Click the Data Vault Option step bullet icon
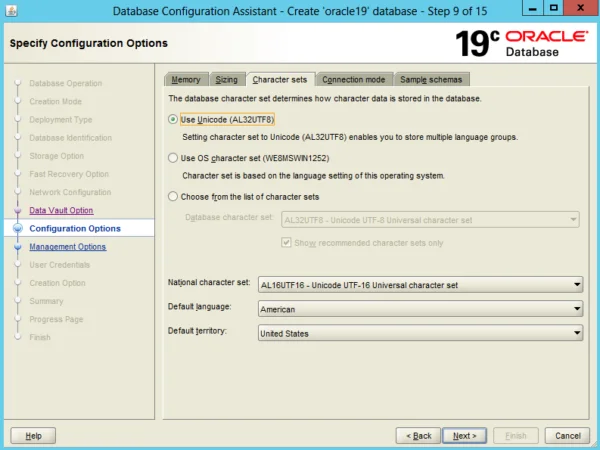 [x=18, y=210]
